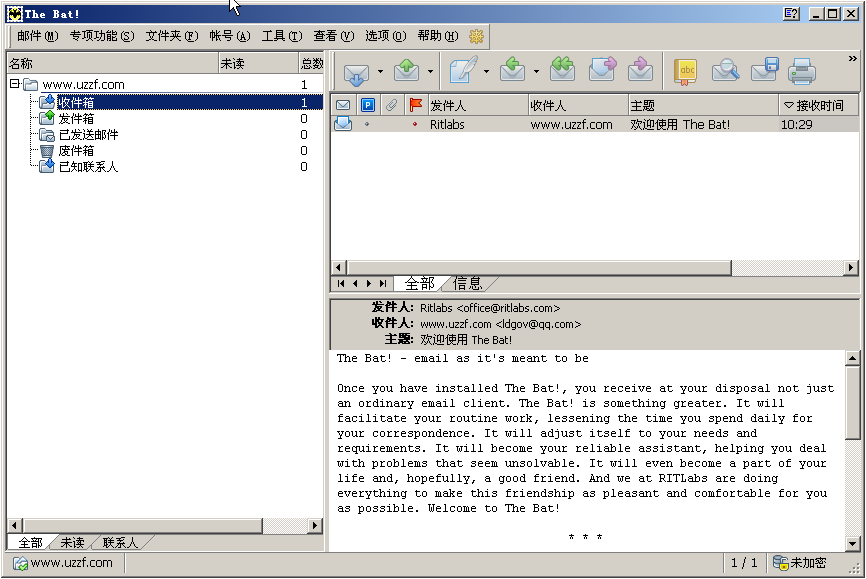This screenshot has height=579, width=866.
Task: Open the 选项(O) menu
Action: pos(386,36)
